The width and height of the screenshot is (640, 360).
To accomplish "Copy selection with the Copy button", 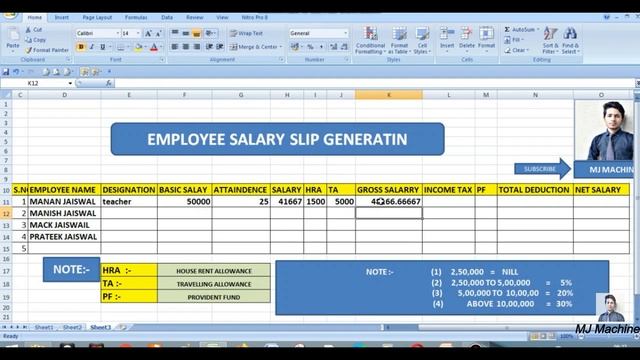I will [x=36, y=40].
